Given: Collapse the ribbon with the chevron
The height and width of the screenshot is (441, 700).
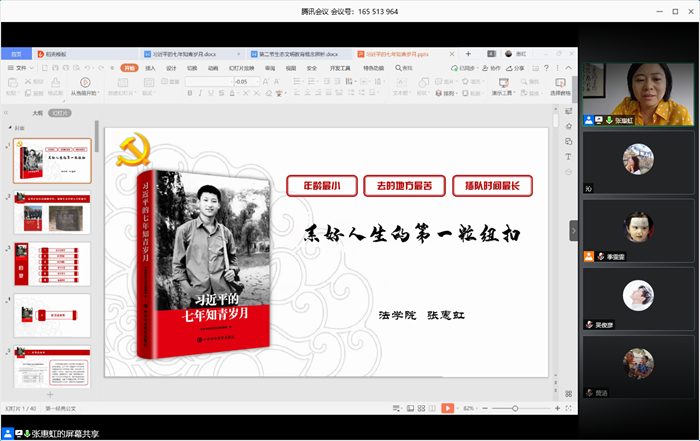Looking at the screenshot, I should click(568, 68).
